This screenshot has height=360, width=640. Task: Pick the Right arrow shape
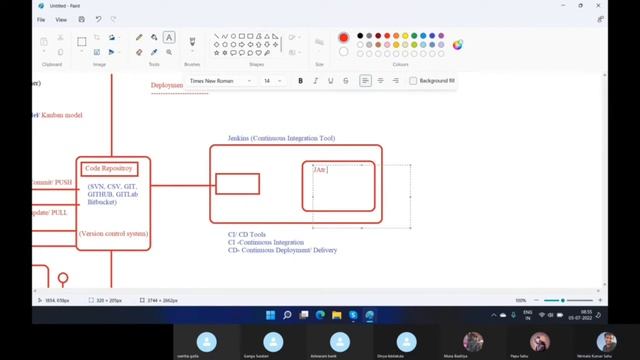pos(242,44)
